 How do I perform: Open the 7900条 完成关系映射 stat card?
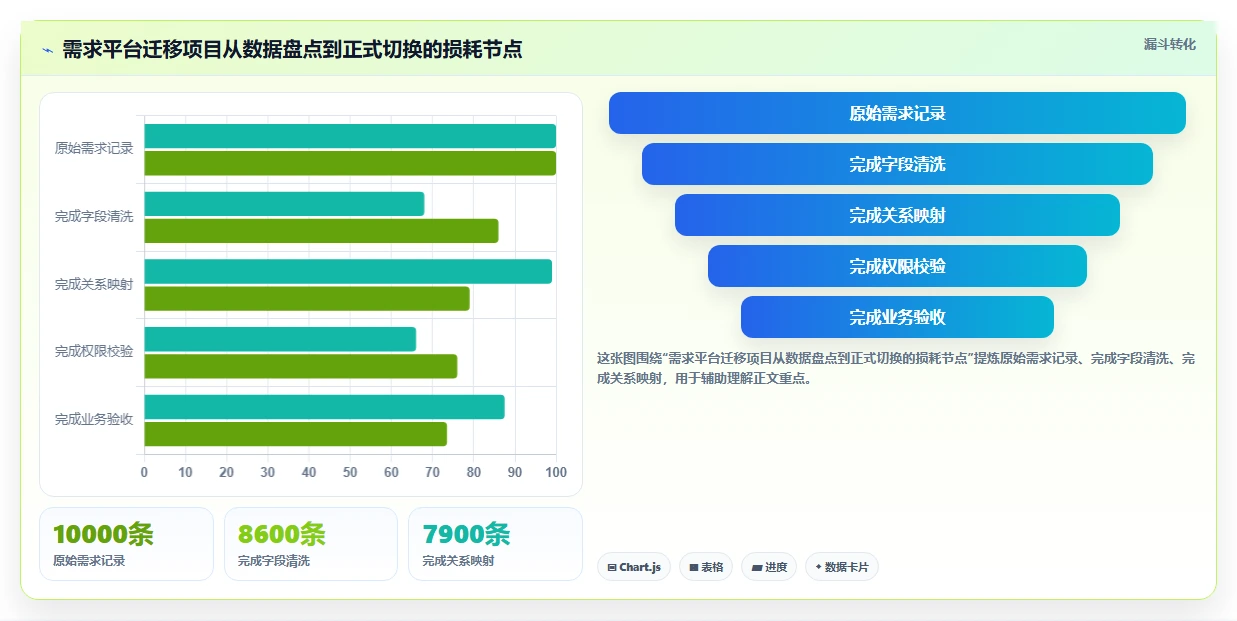(495, 544)
